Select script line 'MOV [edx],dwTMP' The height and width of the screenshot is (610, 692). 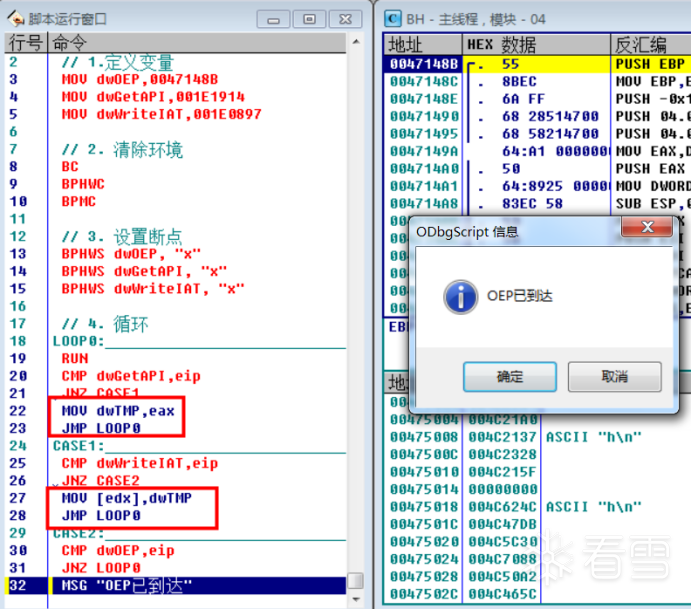point(127,498)
